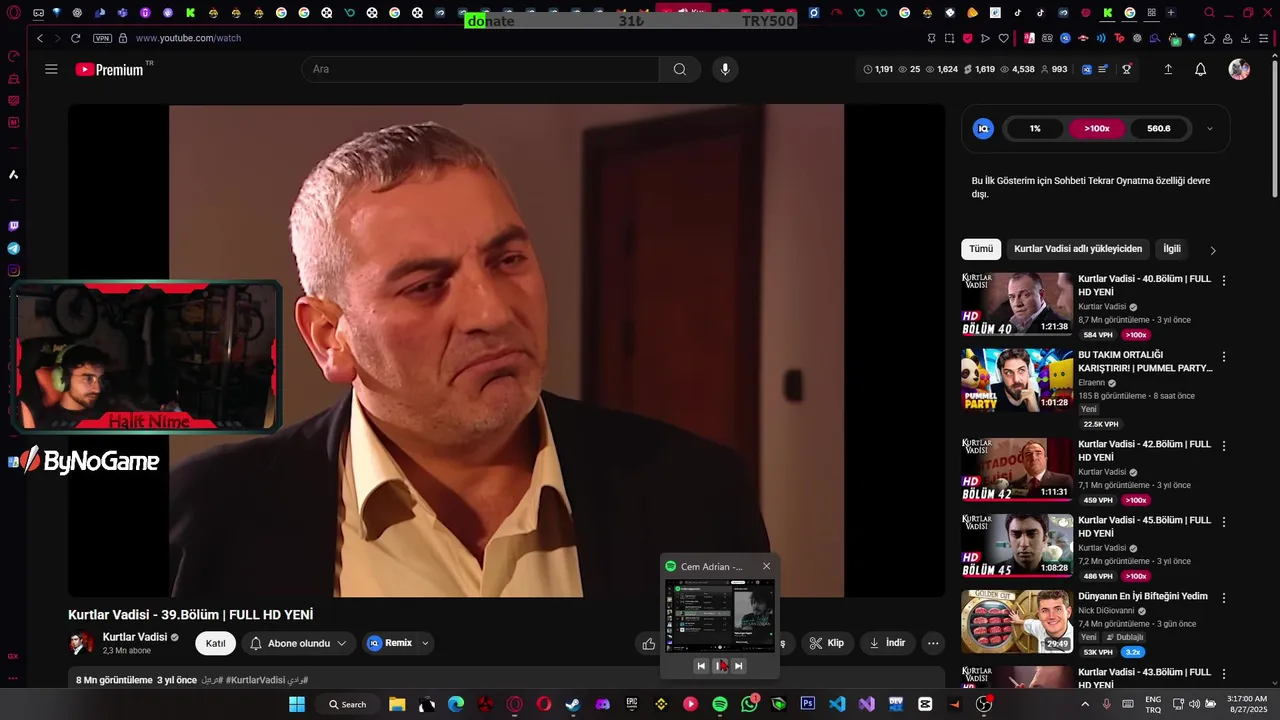Join the channel with Katıl button
This screenshot has height=720, width=1280.
point(216,643)
